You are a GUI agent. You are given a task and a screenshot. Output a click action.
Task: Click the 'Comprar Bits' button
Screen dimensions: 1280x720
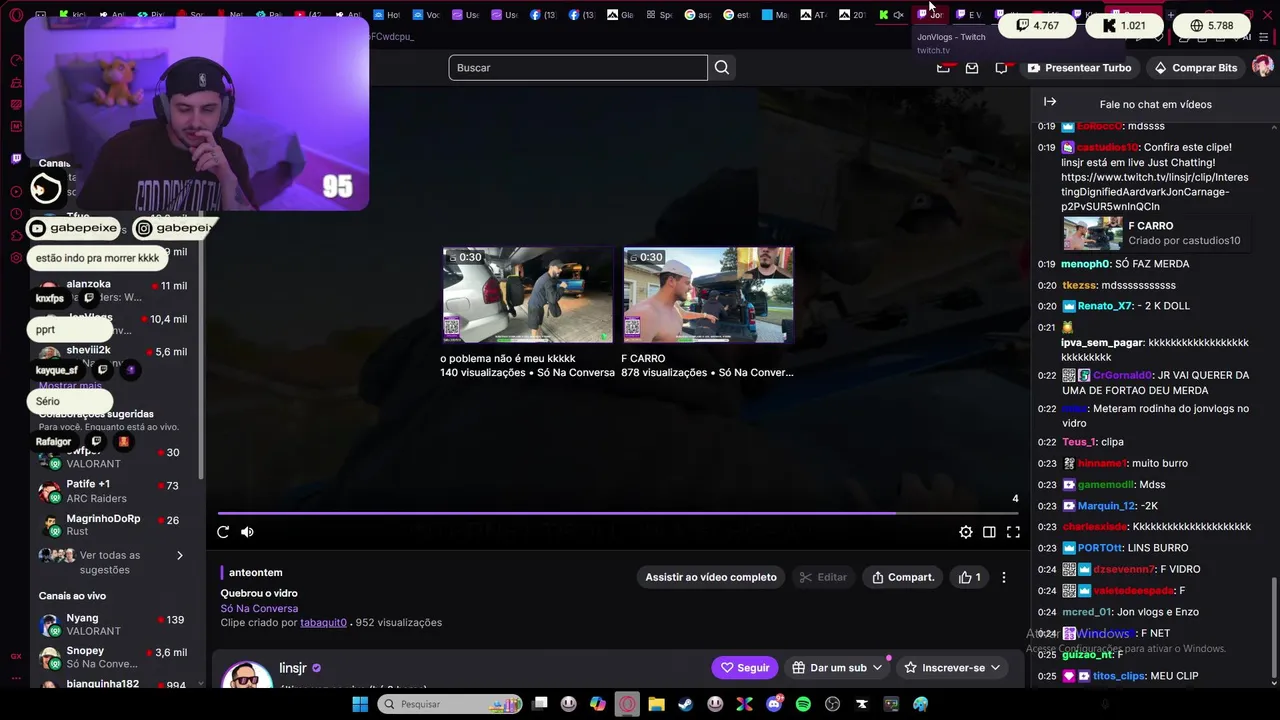pyautogui.click(x=1196, y=68)
